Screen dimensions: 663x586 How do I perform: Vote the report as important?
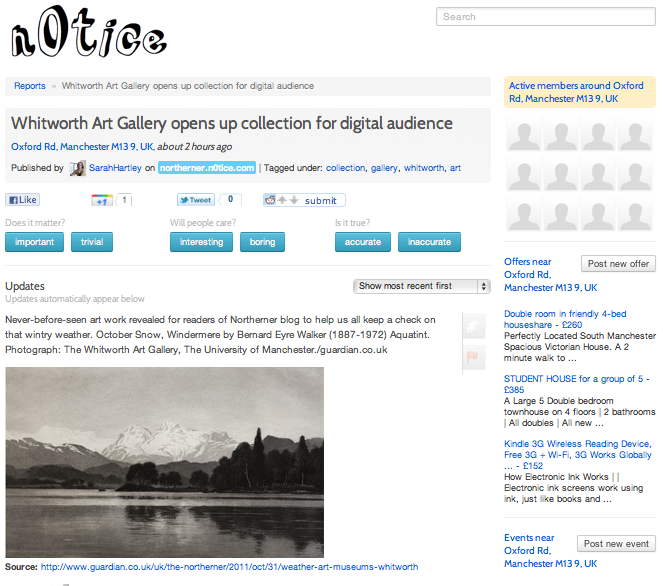pos(34,242)
